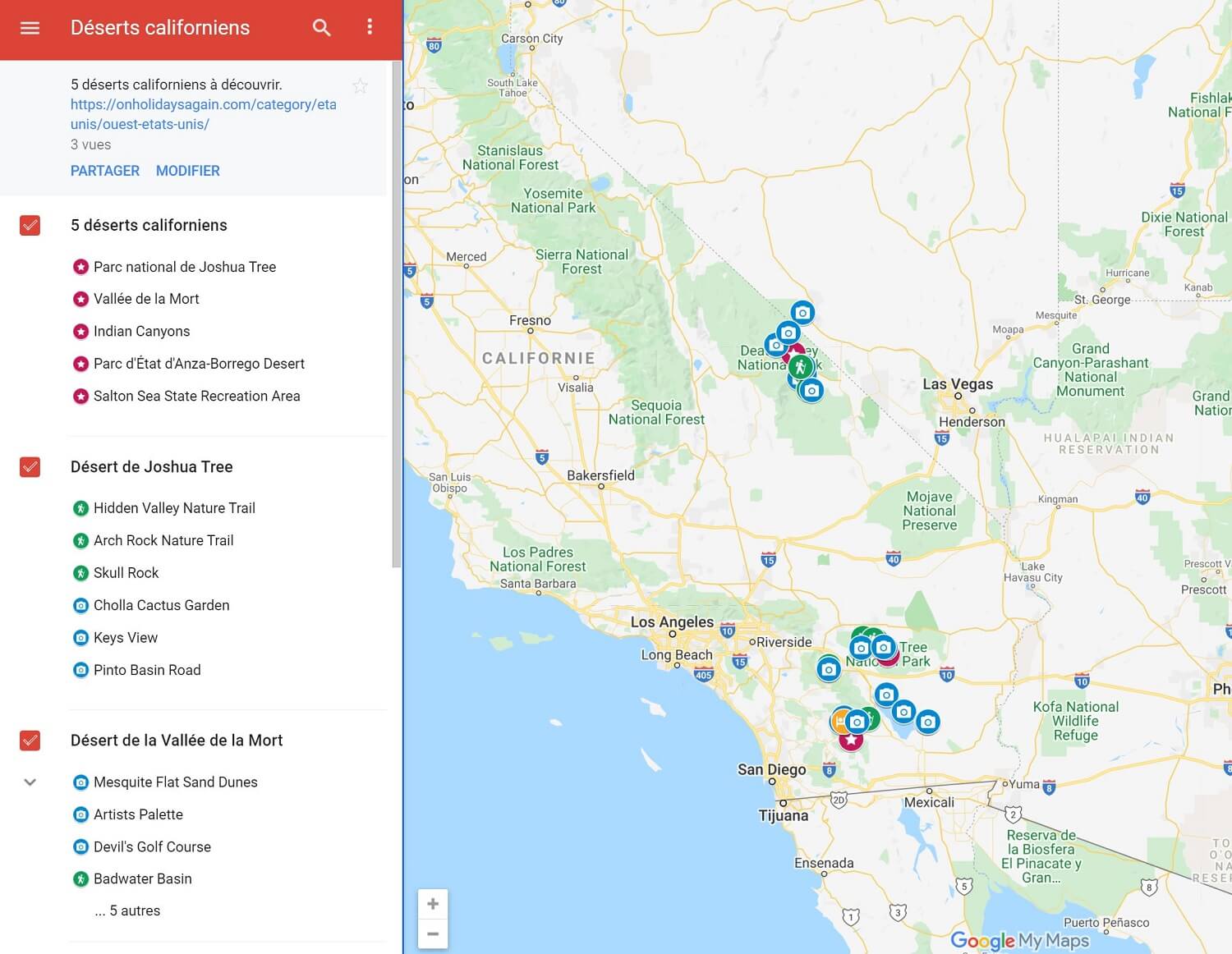Click the San Diego map label

point(772,769)
